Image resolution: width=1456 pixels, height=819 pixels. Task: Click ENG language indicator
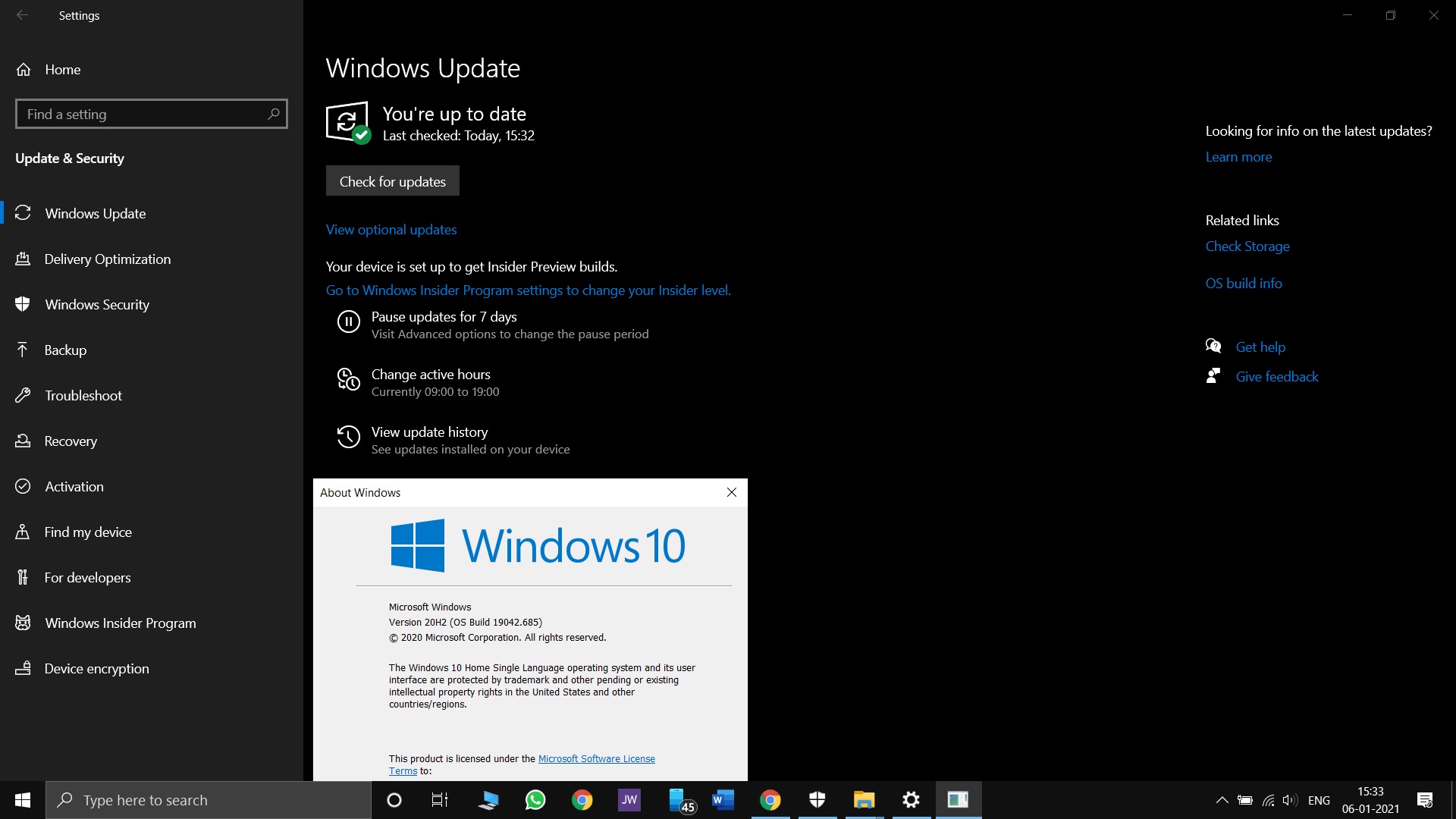(x=1319, y=800)
